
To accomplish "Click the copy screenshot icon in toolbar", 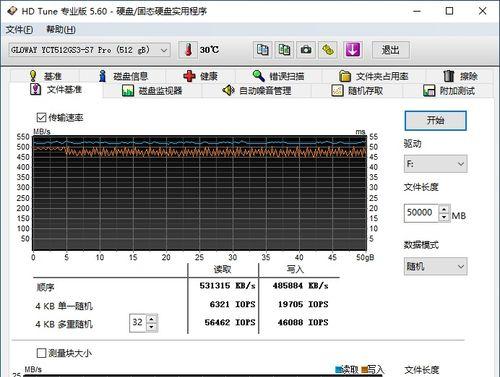I will [x=284, y=50].
